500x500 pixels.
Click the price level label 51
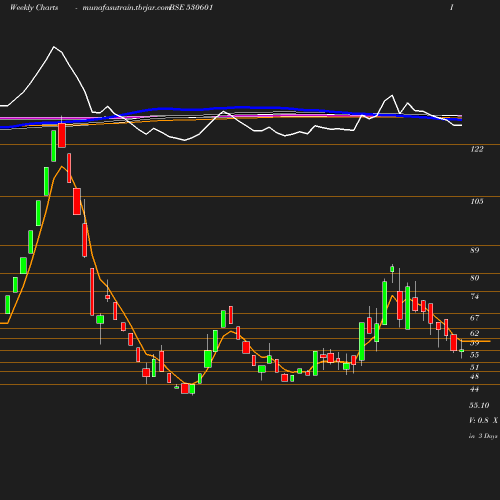pyautogui.click(x=475, y=367)
